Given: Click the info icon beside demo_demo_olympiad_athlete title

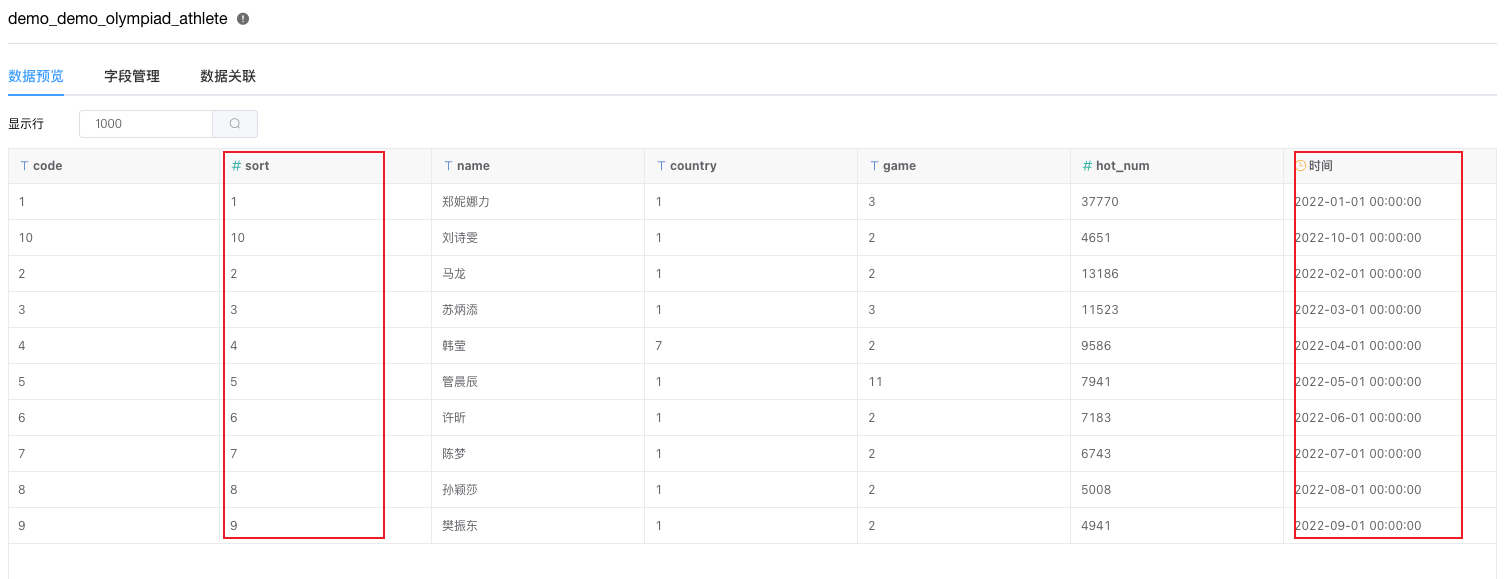Looking at the screenshot, I should [241, 18].
